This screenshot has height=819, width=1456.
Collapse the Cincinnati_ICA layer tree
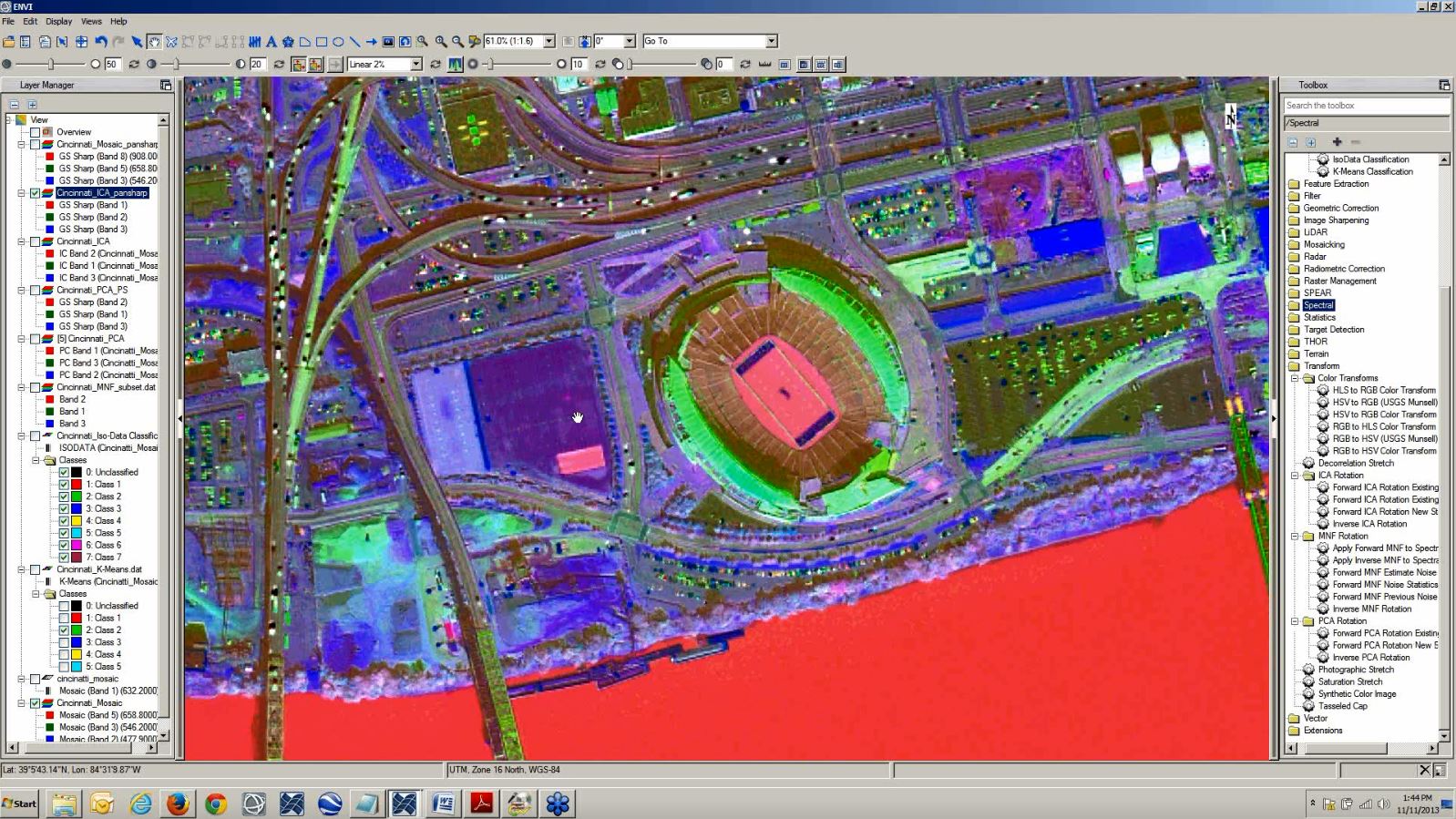[22, 241]
